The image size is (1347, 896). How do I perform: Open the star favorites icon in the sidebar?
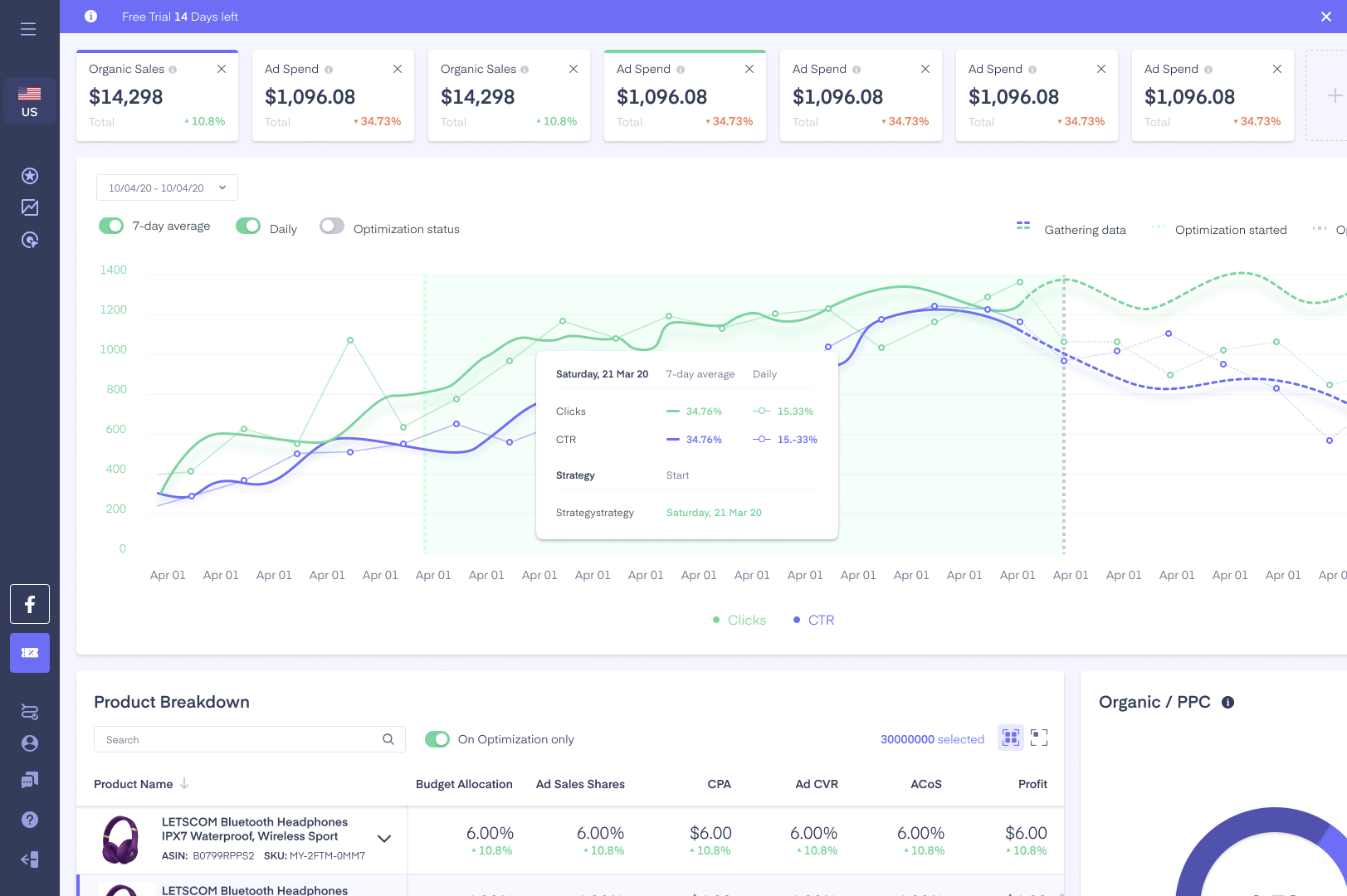30,176
